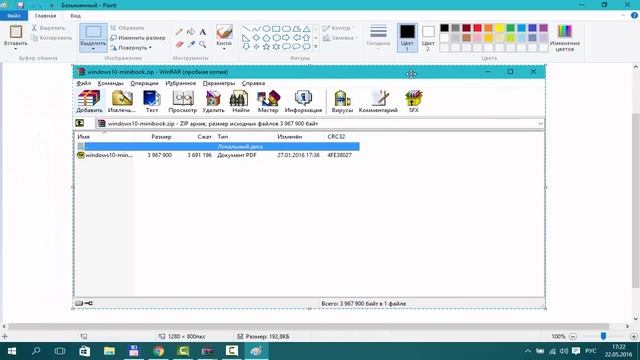
Task: Open the Thickness (Толщина) dropdown
Action: (x=378, y=38)
